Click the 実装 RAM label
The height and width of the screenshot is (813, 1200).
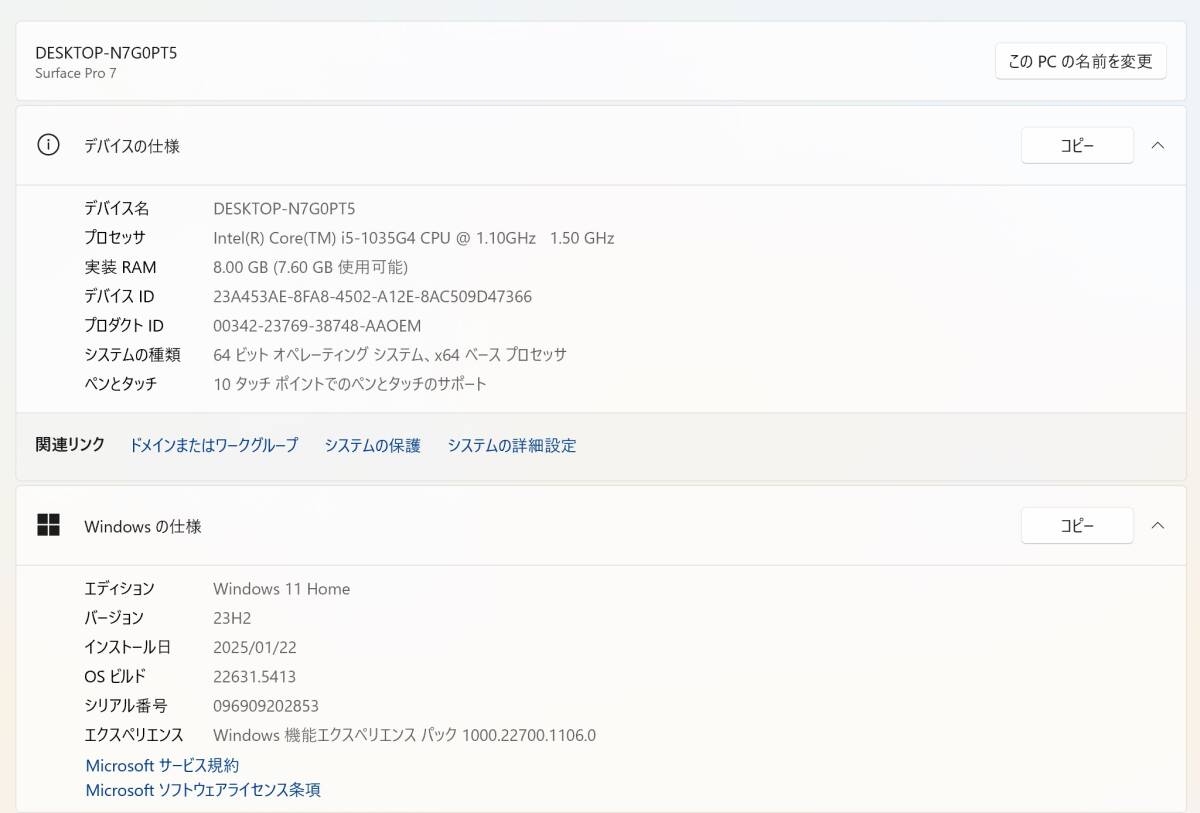click(120, 267)
